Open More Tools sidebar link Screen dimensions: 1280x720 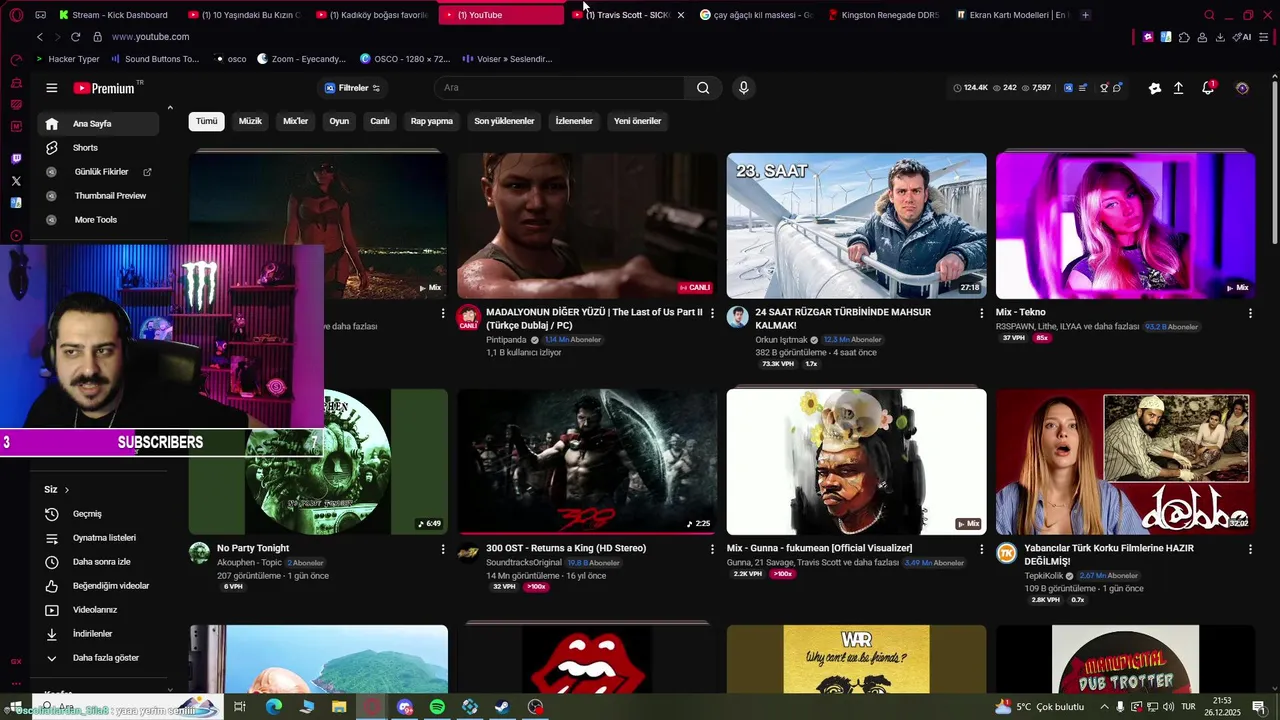click(98, 220)
